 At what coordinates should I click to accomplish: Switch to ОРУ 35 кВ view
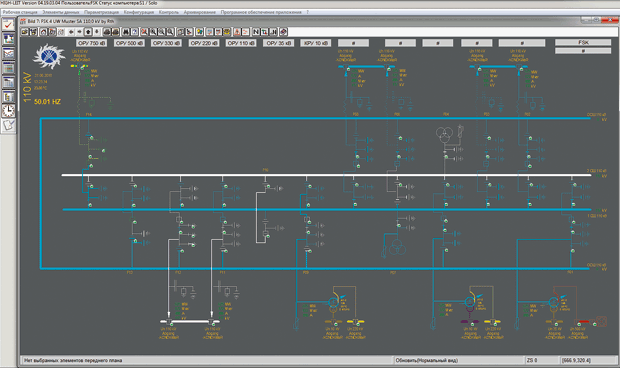(278, 43)
